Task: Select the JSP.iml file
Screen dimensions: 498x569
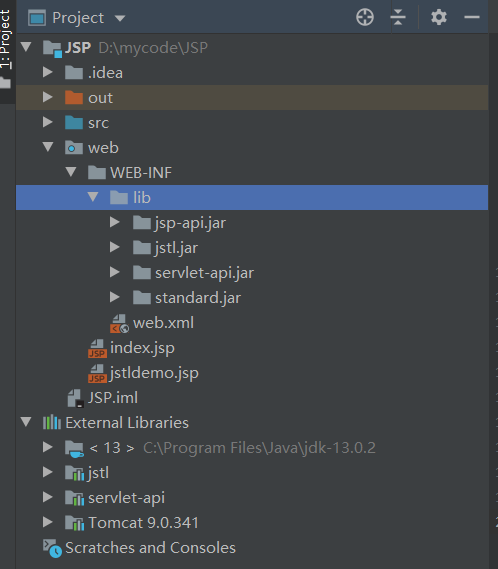Action: pos(113,398)
